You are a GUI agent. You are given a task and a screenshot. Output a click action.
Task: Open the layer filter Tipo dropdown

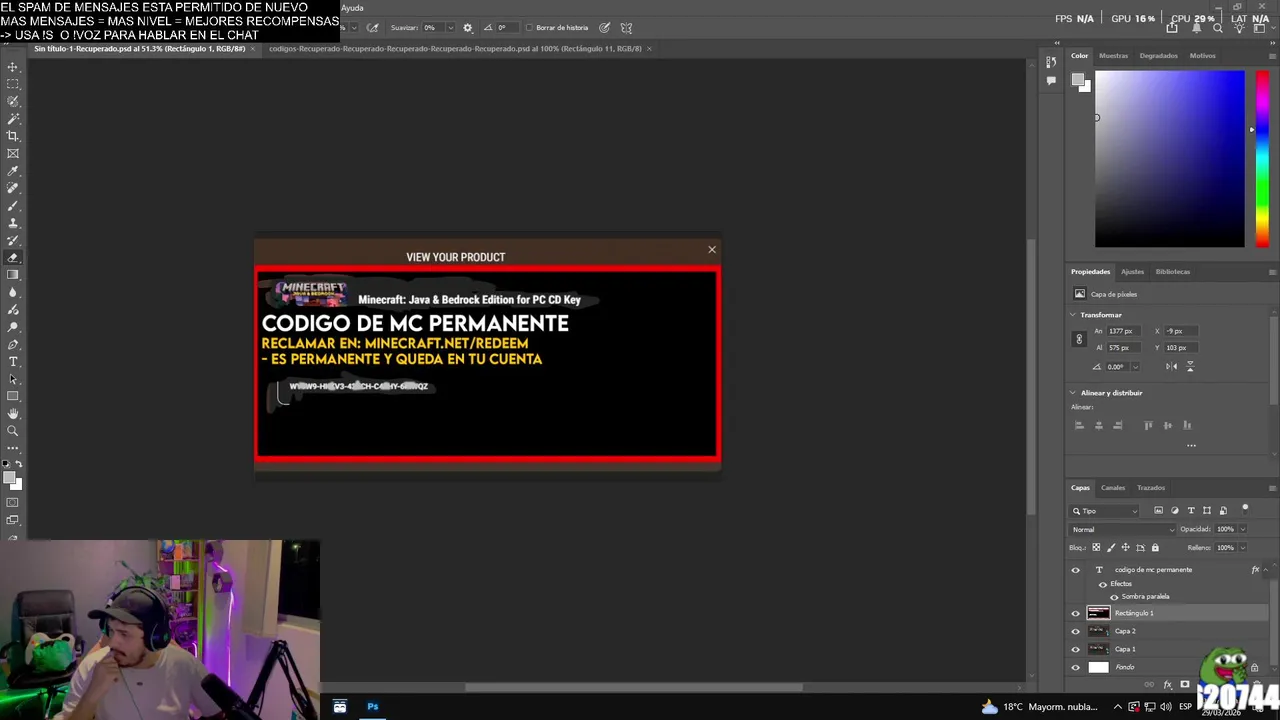pos(1105,511)
